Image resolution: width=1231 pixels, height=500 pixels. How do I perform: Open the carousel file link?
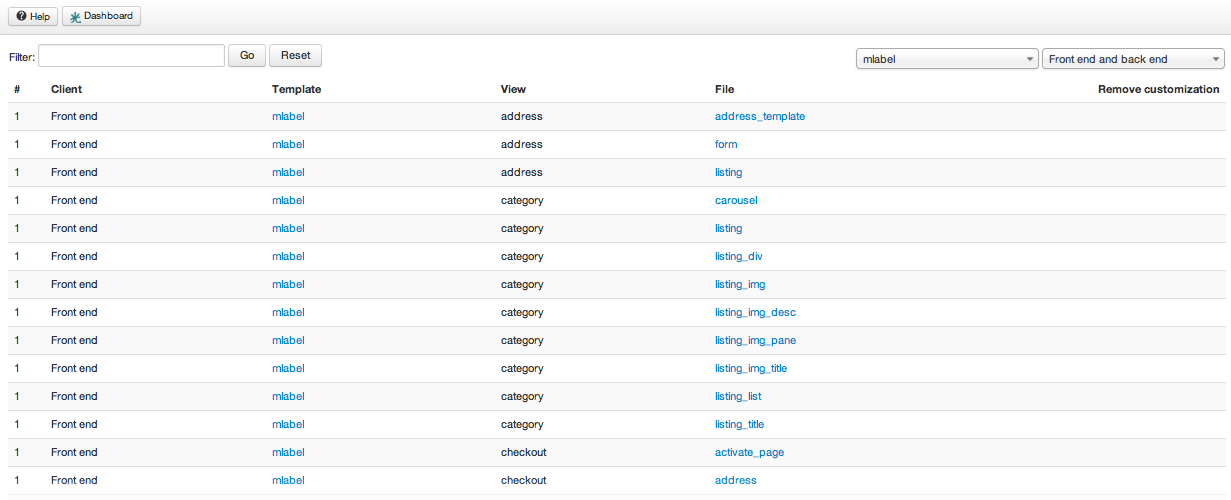pyautogui.click(x=736, y=200)
